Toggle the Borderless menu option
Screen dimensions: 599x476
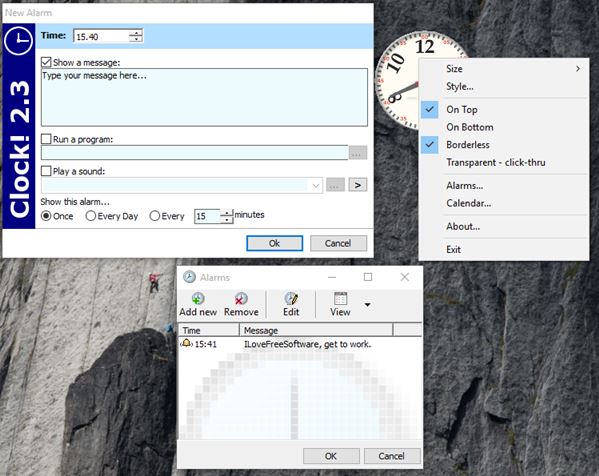click(504, 145)
